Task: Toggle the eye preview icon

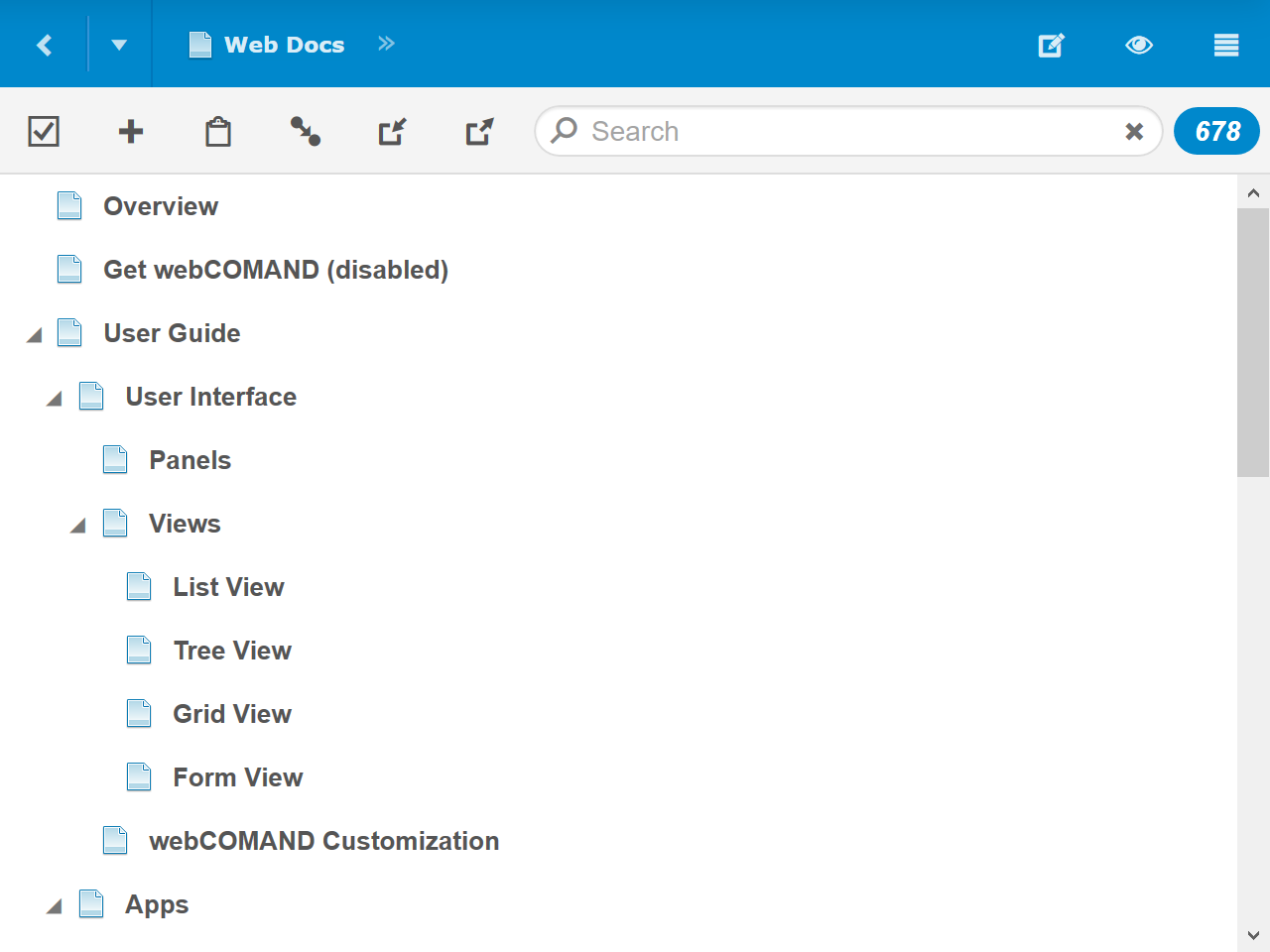Action: 1139,45
